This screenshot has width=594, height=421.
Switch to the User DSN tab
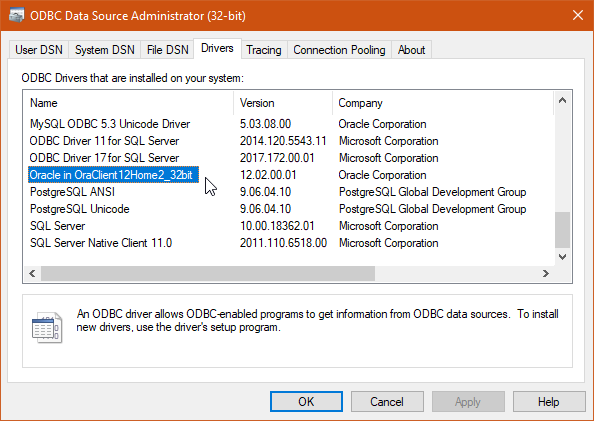point(39,50)
